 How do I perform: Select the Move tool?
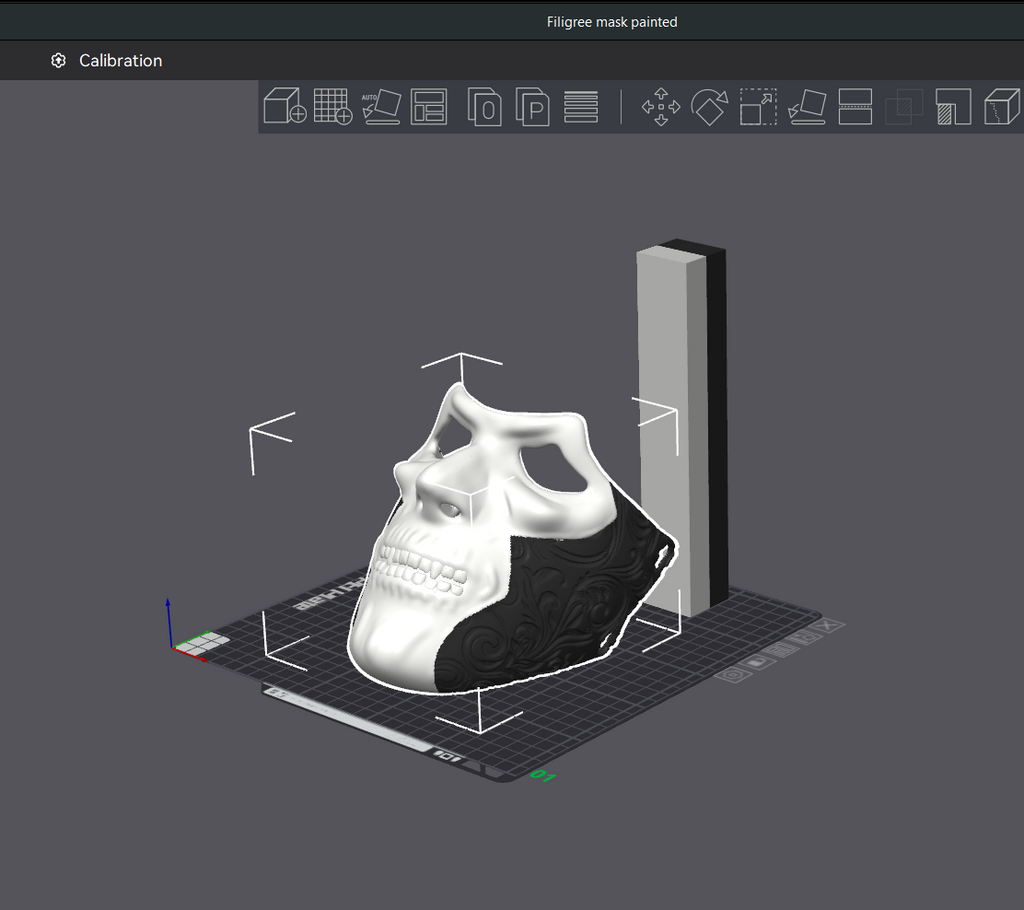coord(661,106)
